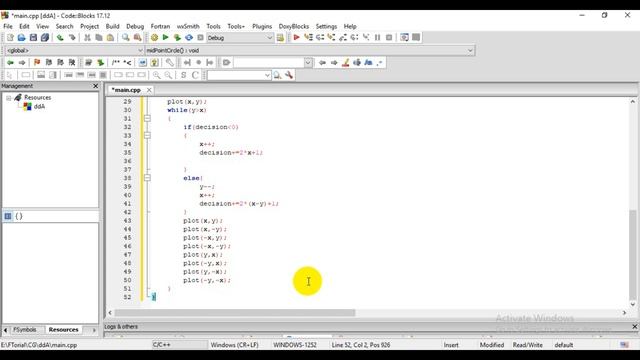Click the Cut scissors icon
The image size is (640, 360).
tap(87, 38)
